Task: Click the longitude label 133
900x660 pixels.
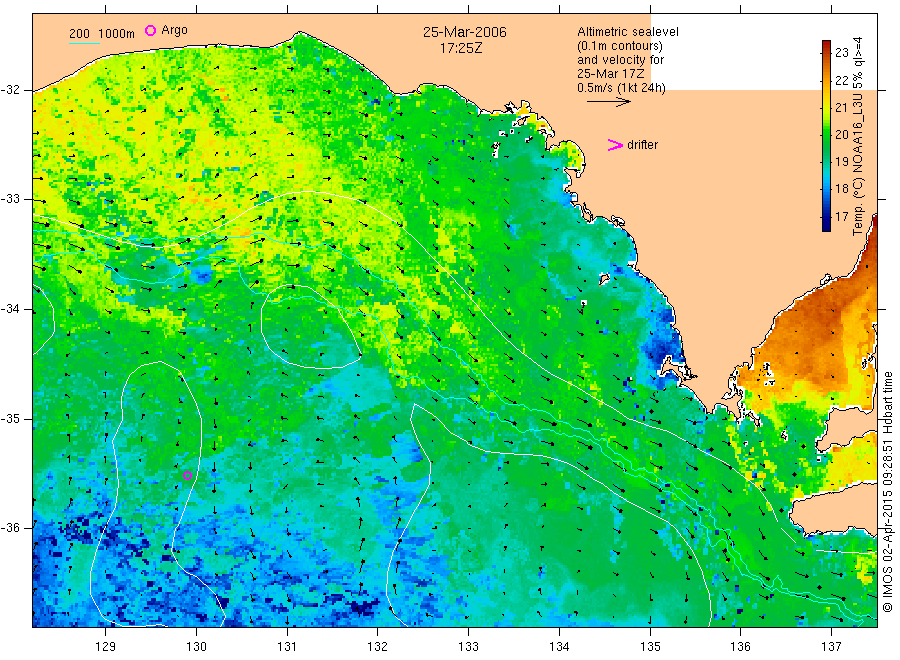Action: pyautogui.click(x=468, y=647)
